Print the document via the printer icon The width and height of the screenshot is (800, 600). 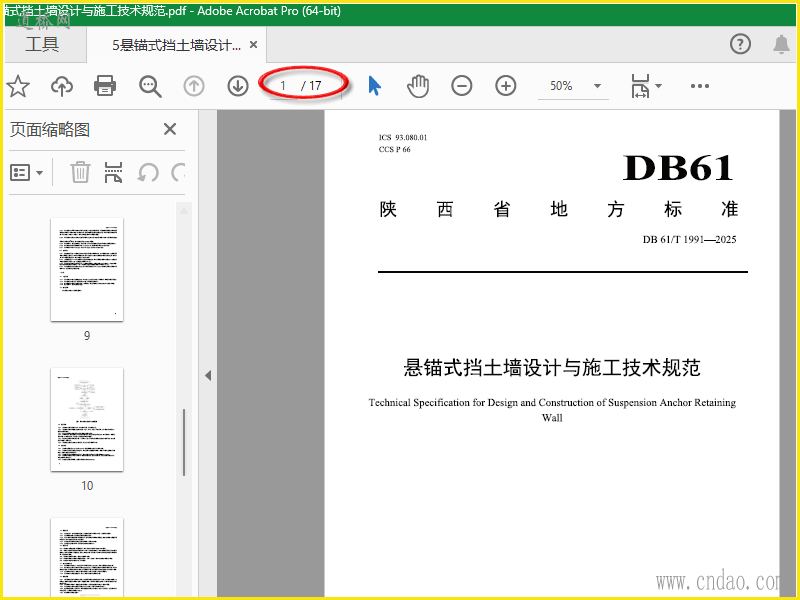(105, 86)
